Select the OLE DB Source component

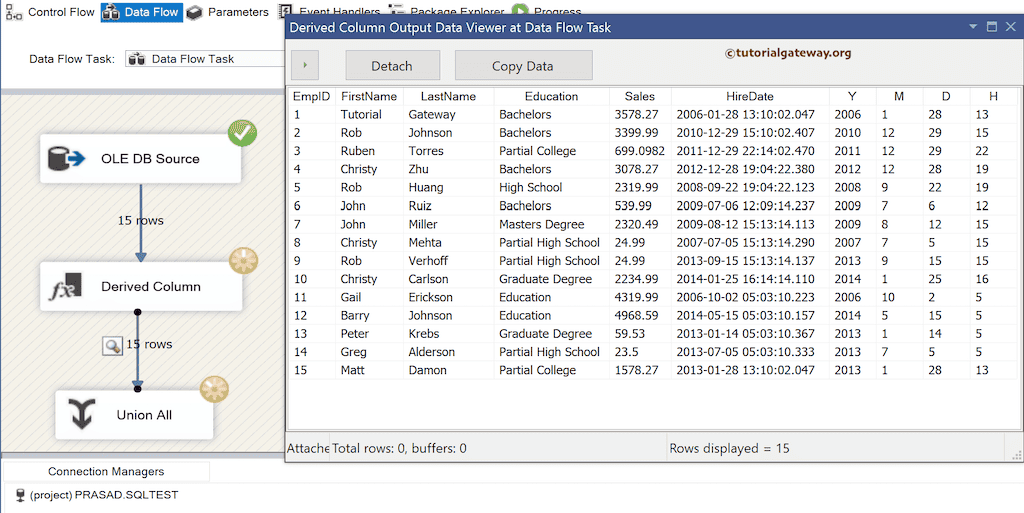[x=140, y=159]
